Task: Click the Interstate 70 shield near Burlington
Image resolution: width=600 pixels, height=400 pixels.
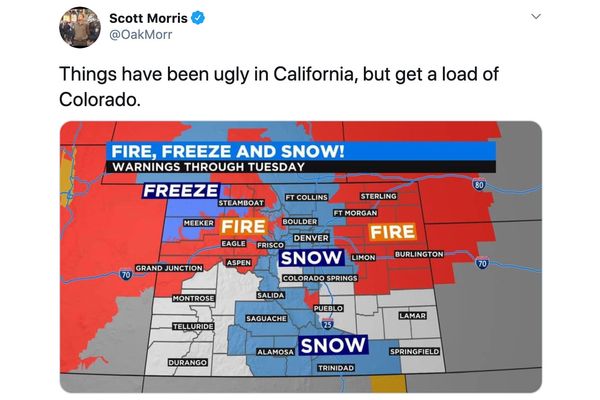Action: [480, 264]
